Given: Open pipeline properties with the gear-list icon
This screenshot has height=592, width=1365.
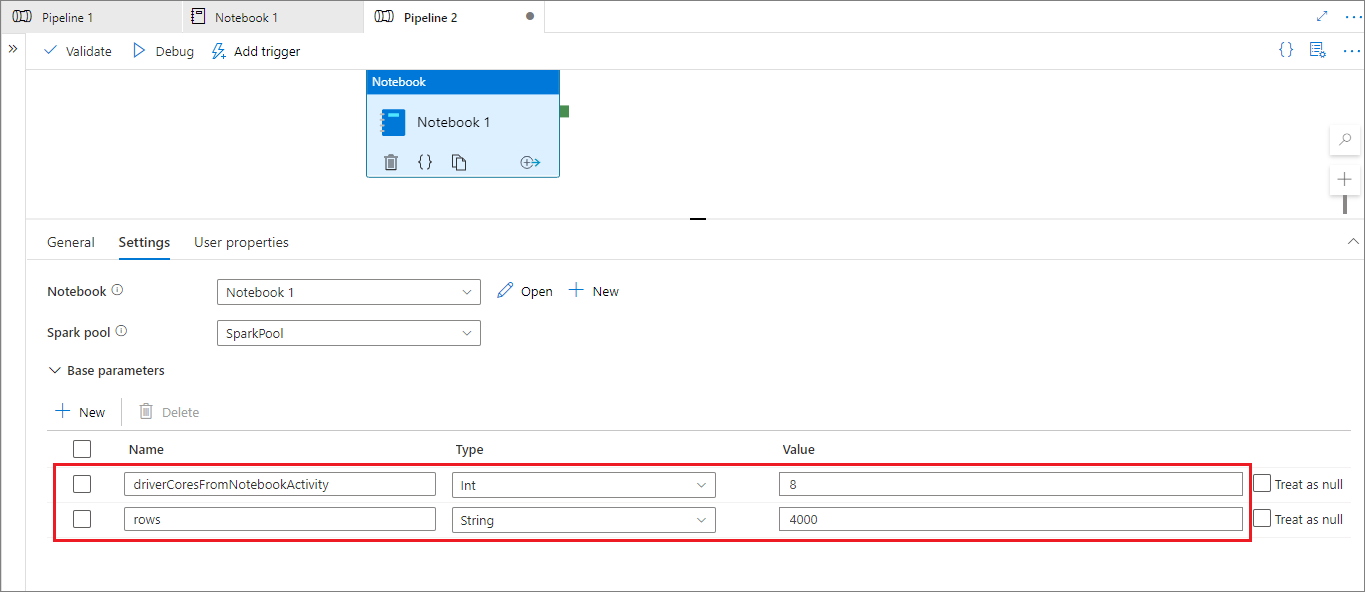Looking at the screenshot, I should pos(1317,50).
